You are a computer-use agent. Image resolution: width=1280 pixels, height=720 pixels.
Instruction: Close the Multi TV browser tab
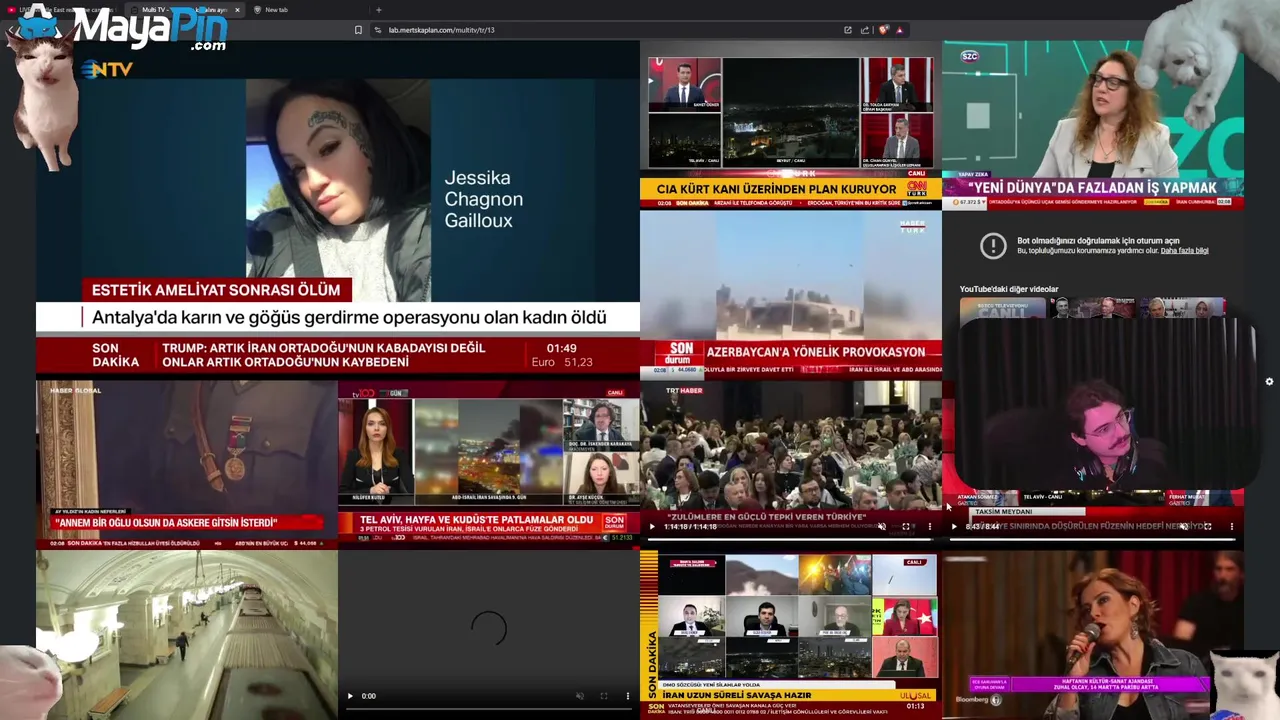point(237,10)
